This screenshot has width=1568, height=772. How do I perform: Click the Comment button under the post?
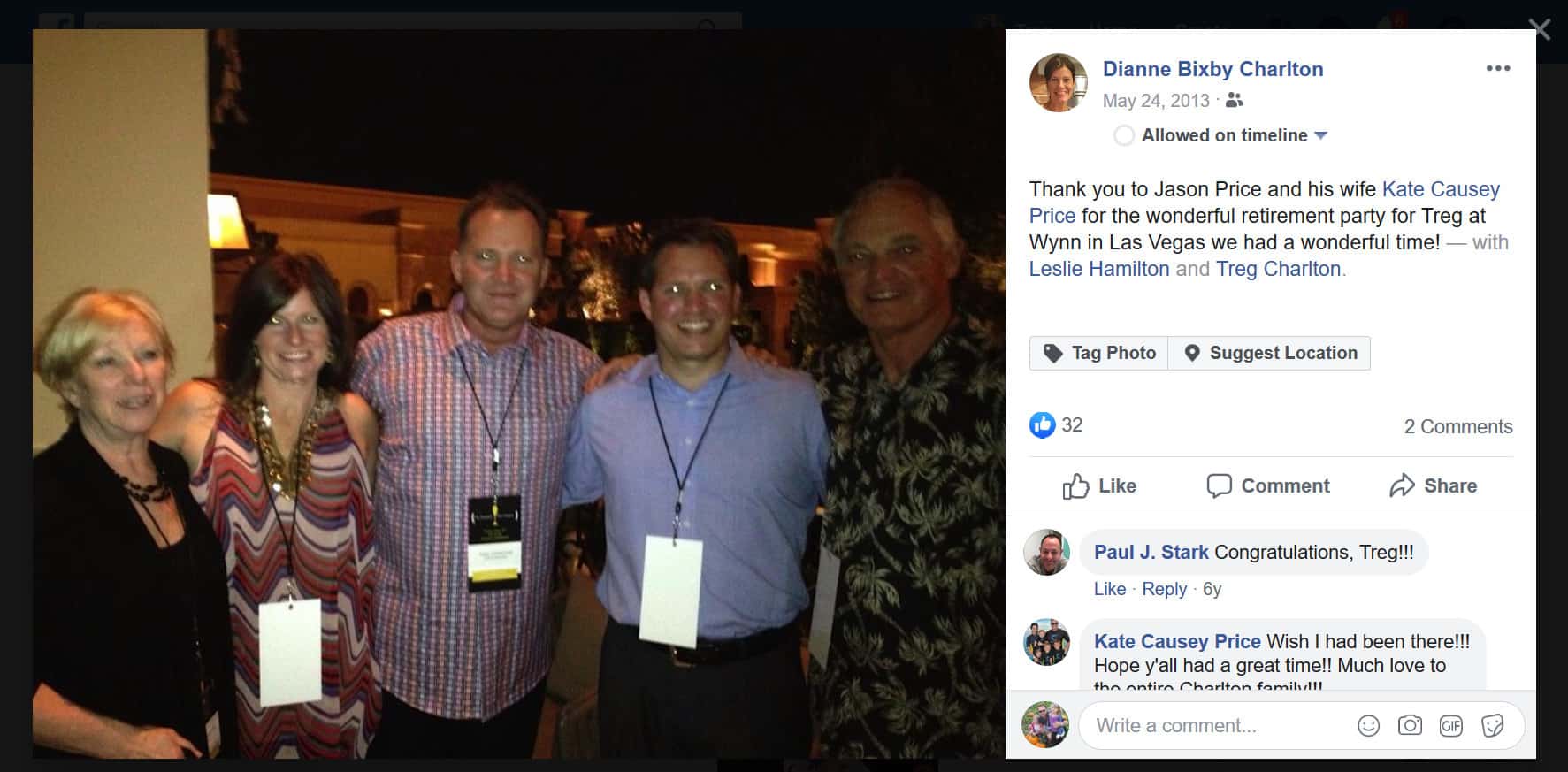pyautogui.click(x=1268, y=486)
